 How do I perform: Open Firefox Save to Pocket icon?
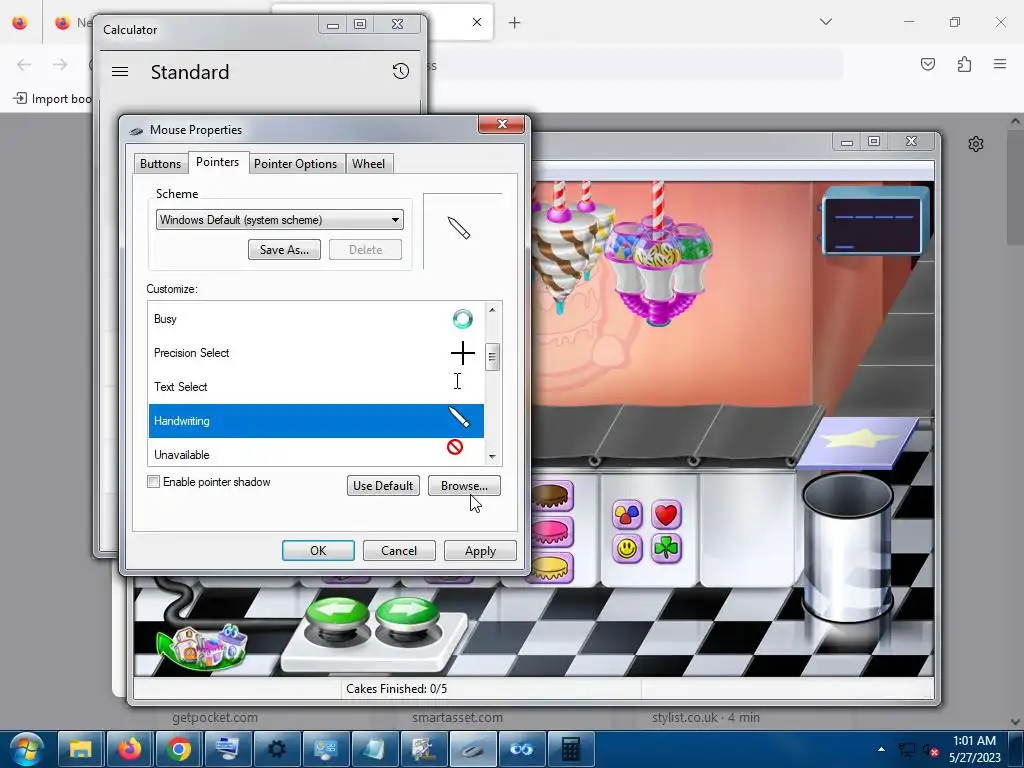pos(927,64)
